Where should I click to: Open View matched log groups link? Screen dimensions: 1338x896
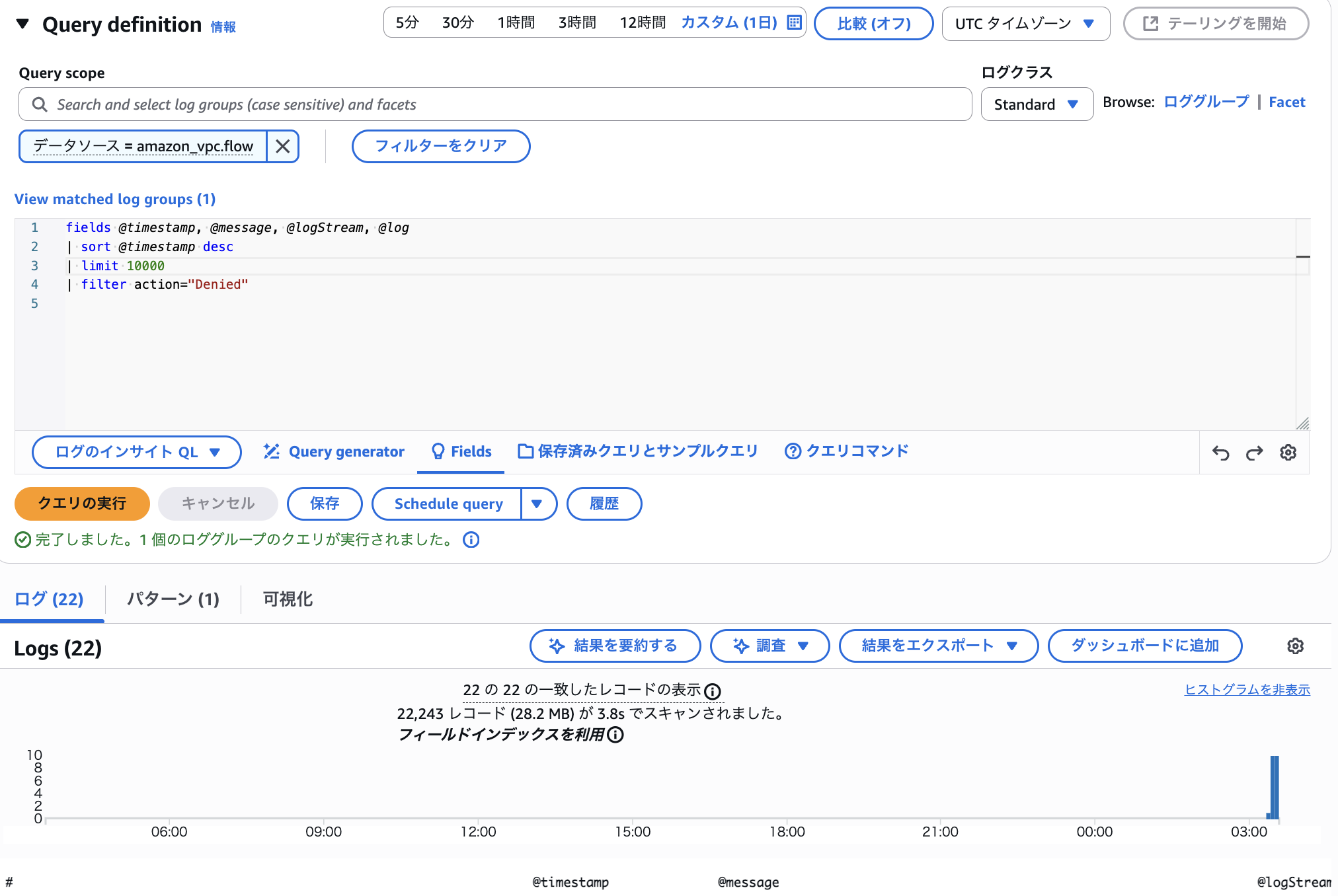(114, 199)
